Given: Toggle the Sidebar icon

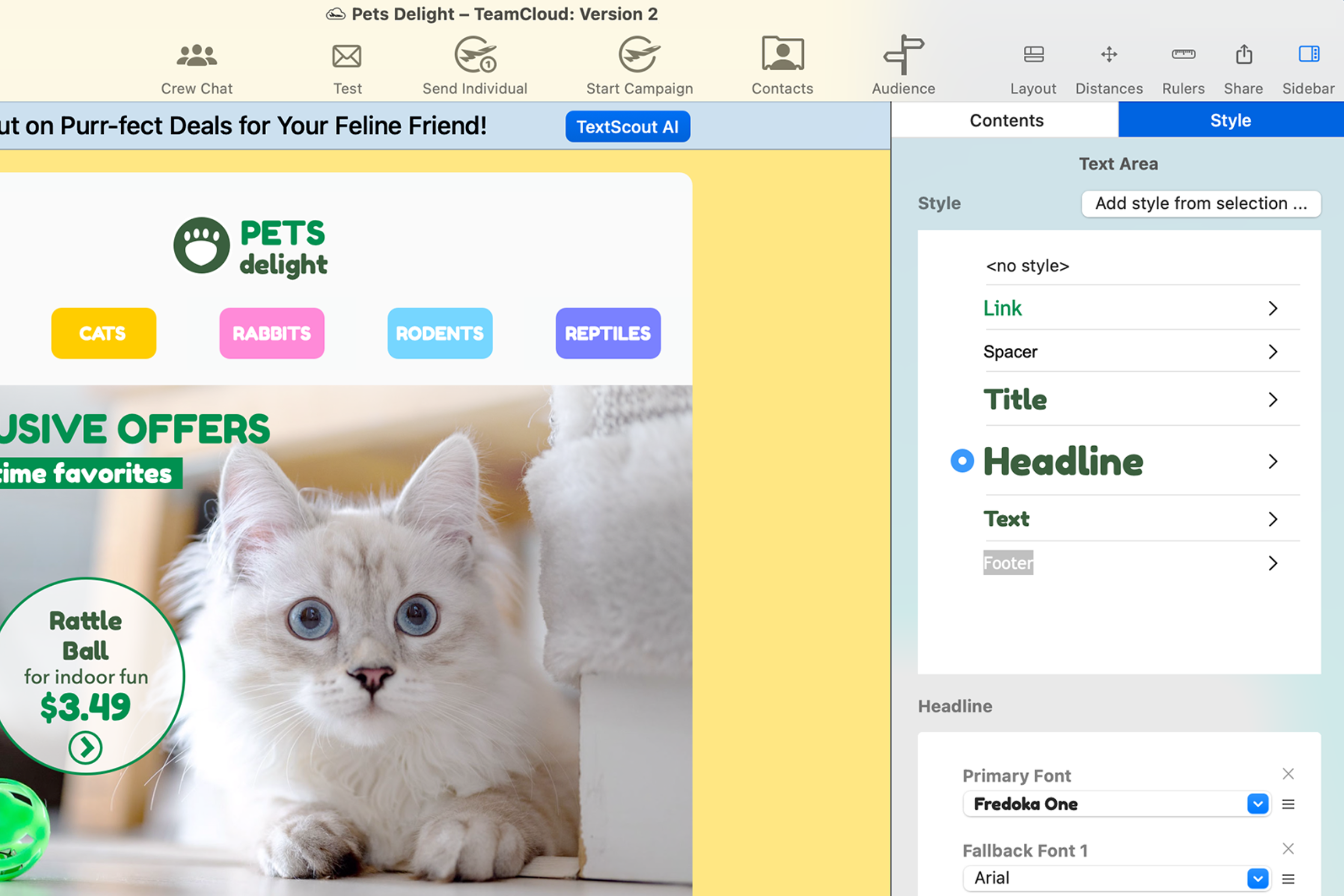Looking at the screenshot, I should pos(1309,54).
